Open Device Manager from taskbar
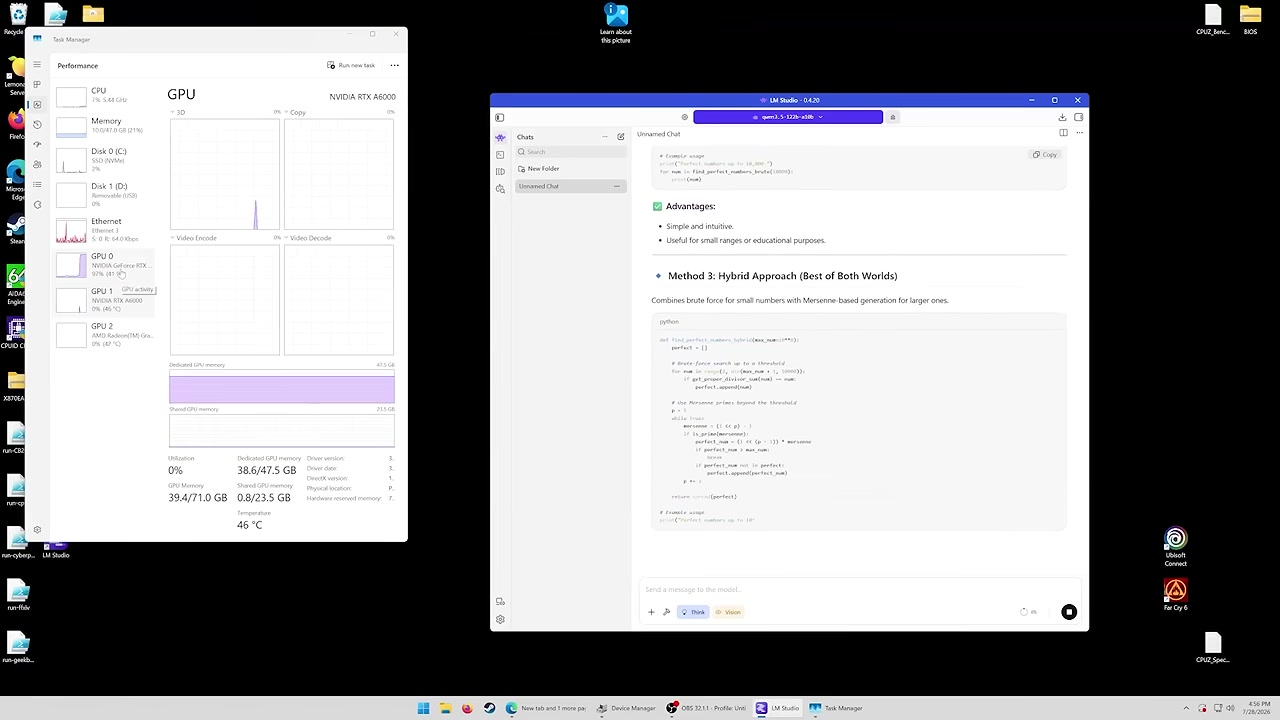 pos(627,708)
